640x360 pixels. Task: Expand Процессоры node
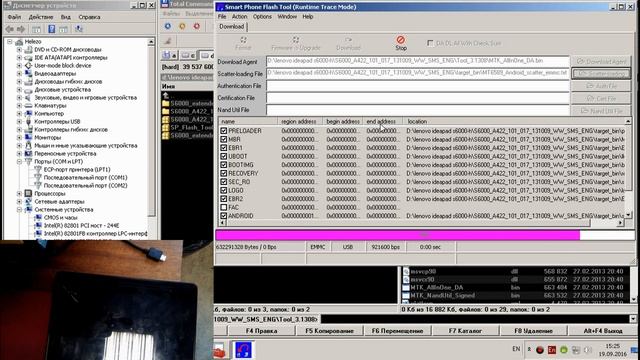pos(19,193)
